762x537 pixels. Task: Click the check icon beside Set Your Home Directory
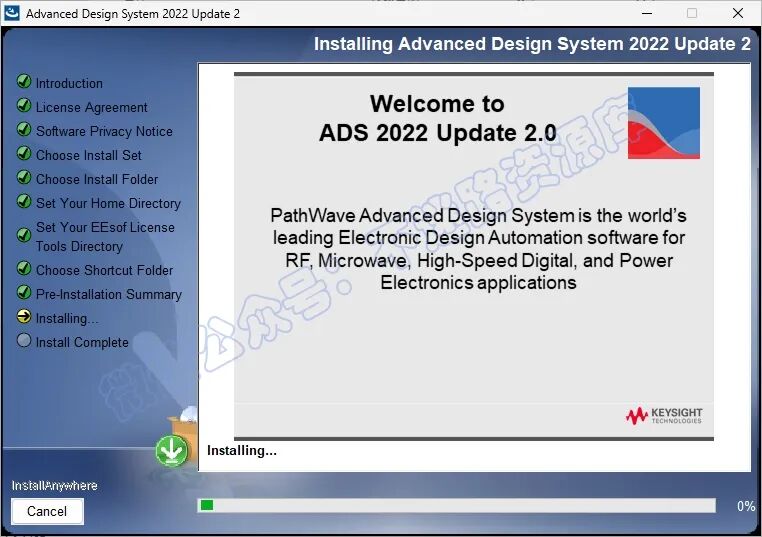pyautogui.click(x=24, y=201)
